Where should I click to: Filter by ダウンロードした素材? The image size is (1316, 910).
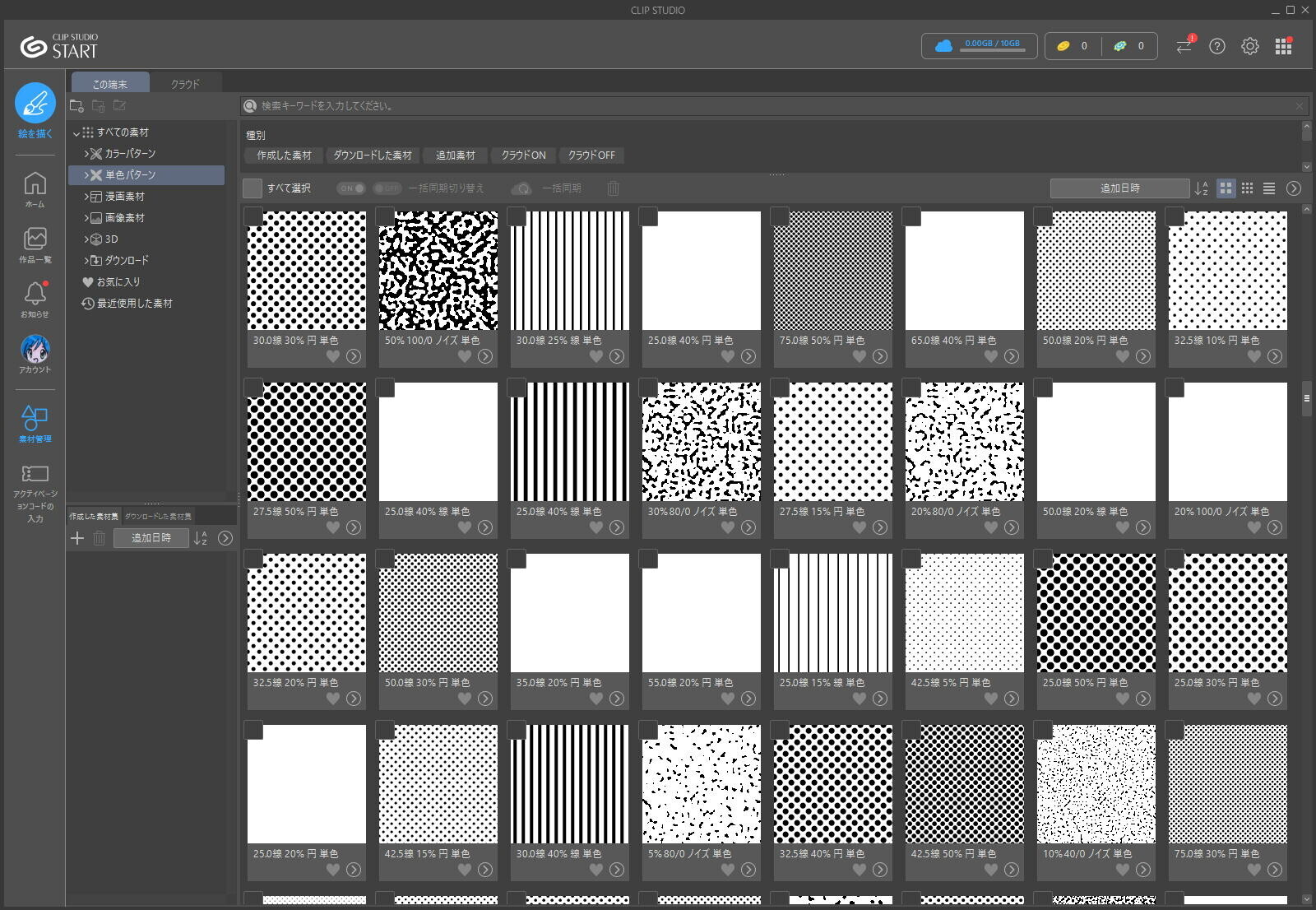[x=373, y=156]
